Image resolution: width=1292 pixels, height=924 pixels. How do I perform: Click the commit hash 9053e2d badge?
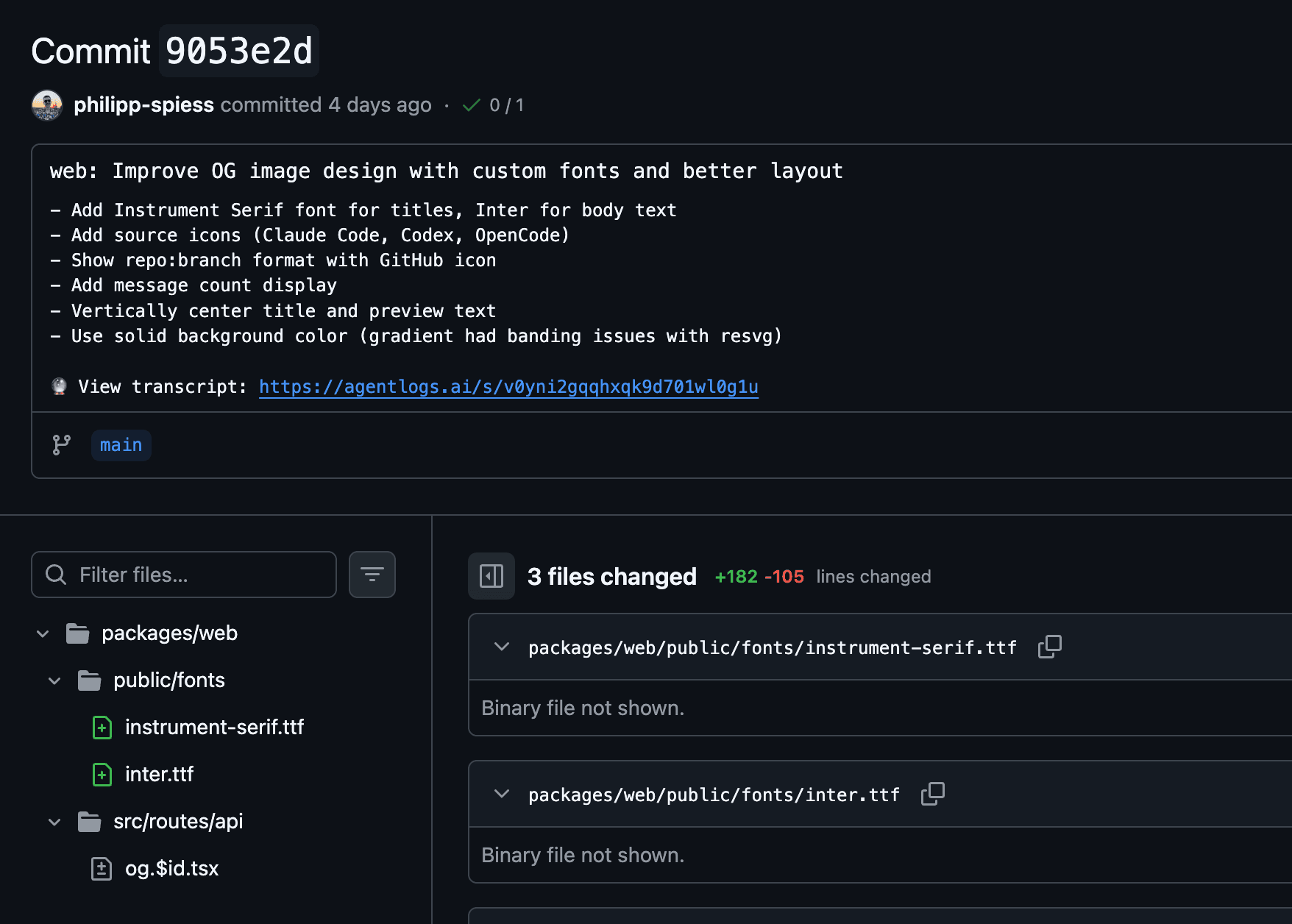click(x=238, y=51)
